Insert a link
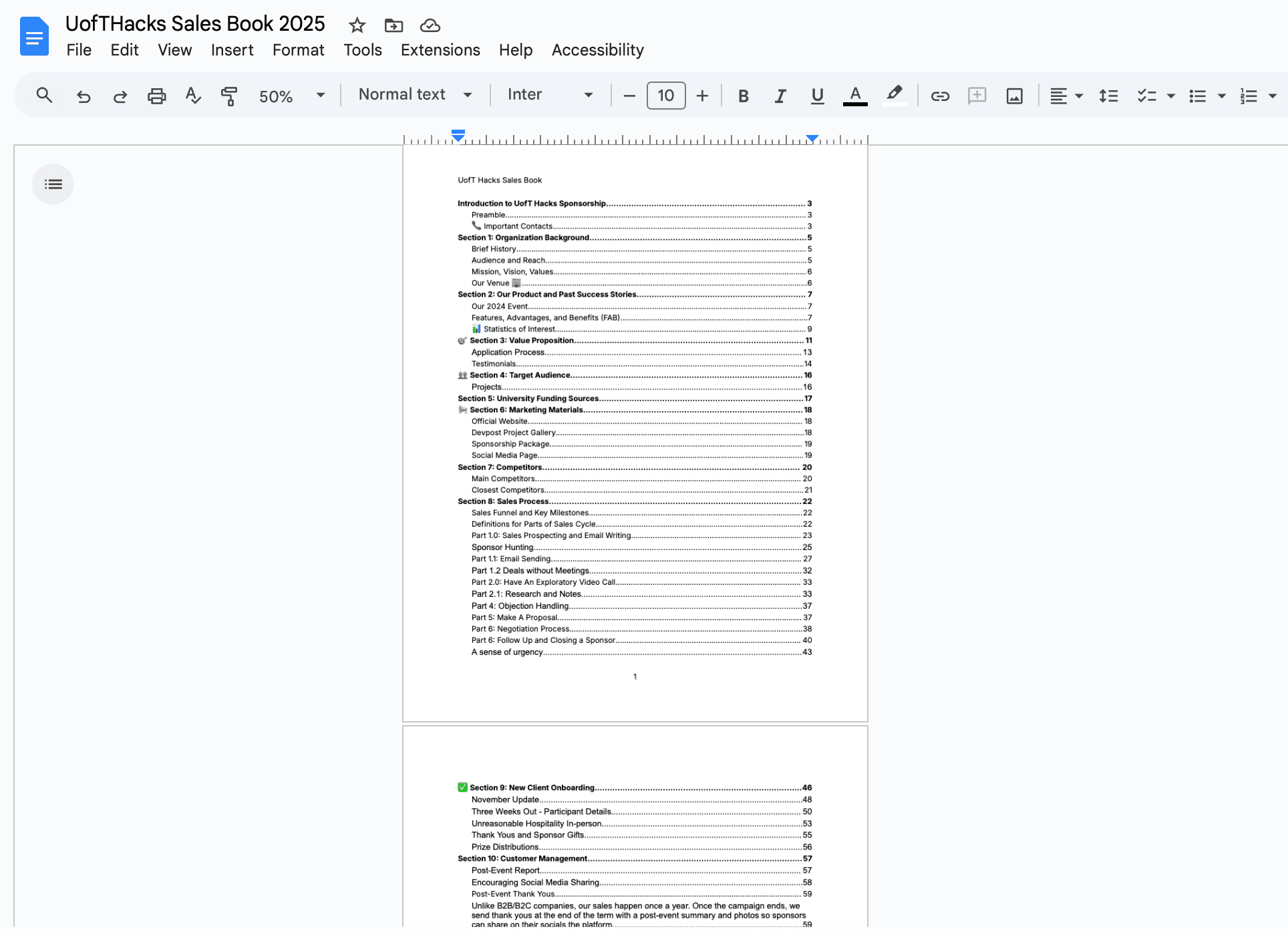The image size is (1288, 929). (x=940, y=96)
